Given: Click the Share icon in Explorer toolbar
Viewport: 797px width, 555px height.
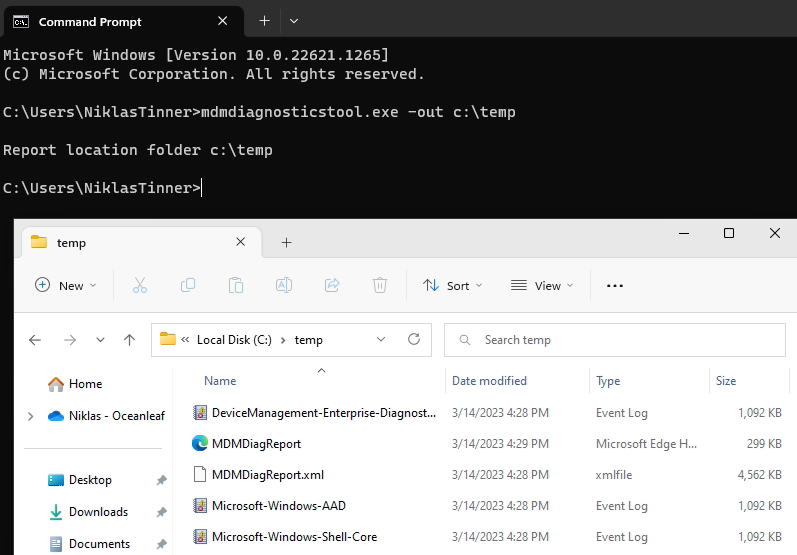Looking at the screenshot, I should pos(332,286).
